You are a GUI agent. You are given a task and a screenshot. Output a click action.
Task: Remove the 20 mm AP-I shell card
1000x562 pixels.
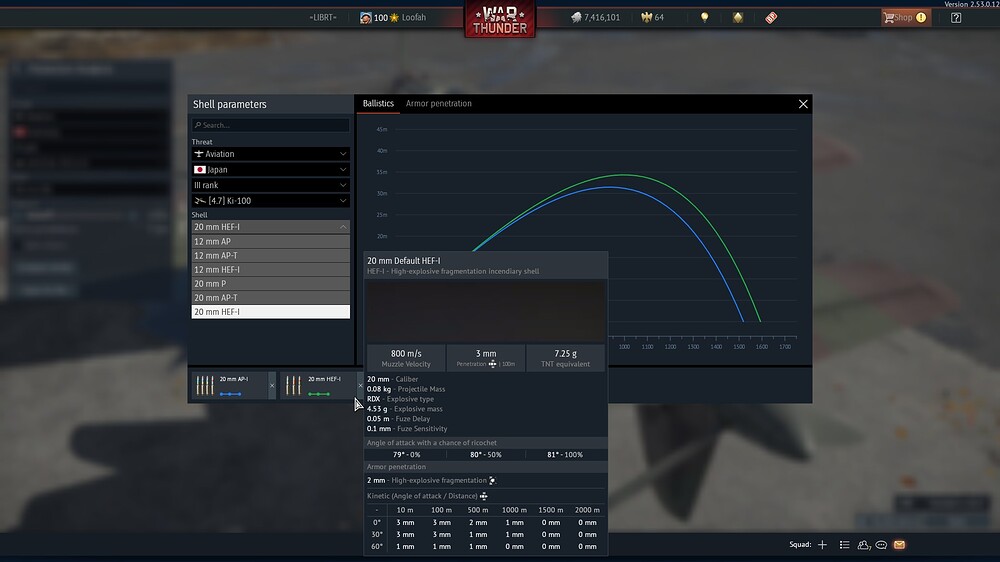(x=272, y=386)
